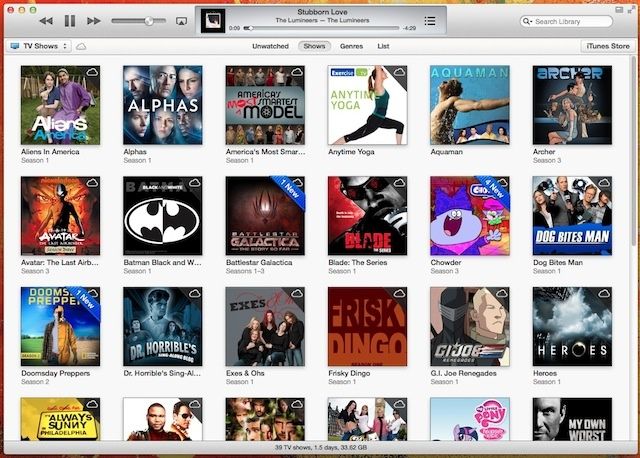Open the AirPlay output icon
The image size is (640, 458).
tap(181, 21)
